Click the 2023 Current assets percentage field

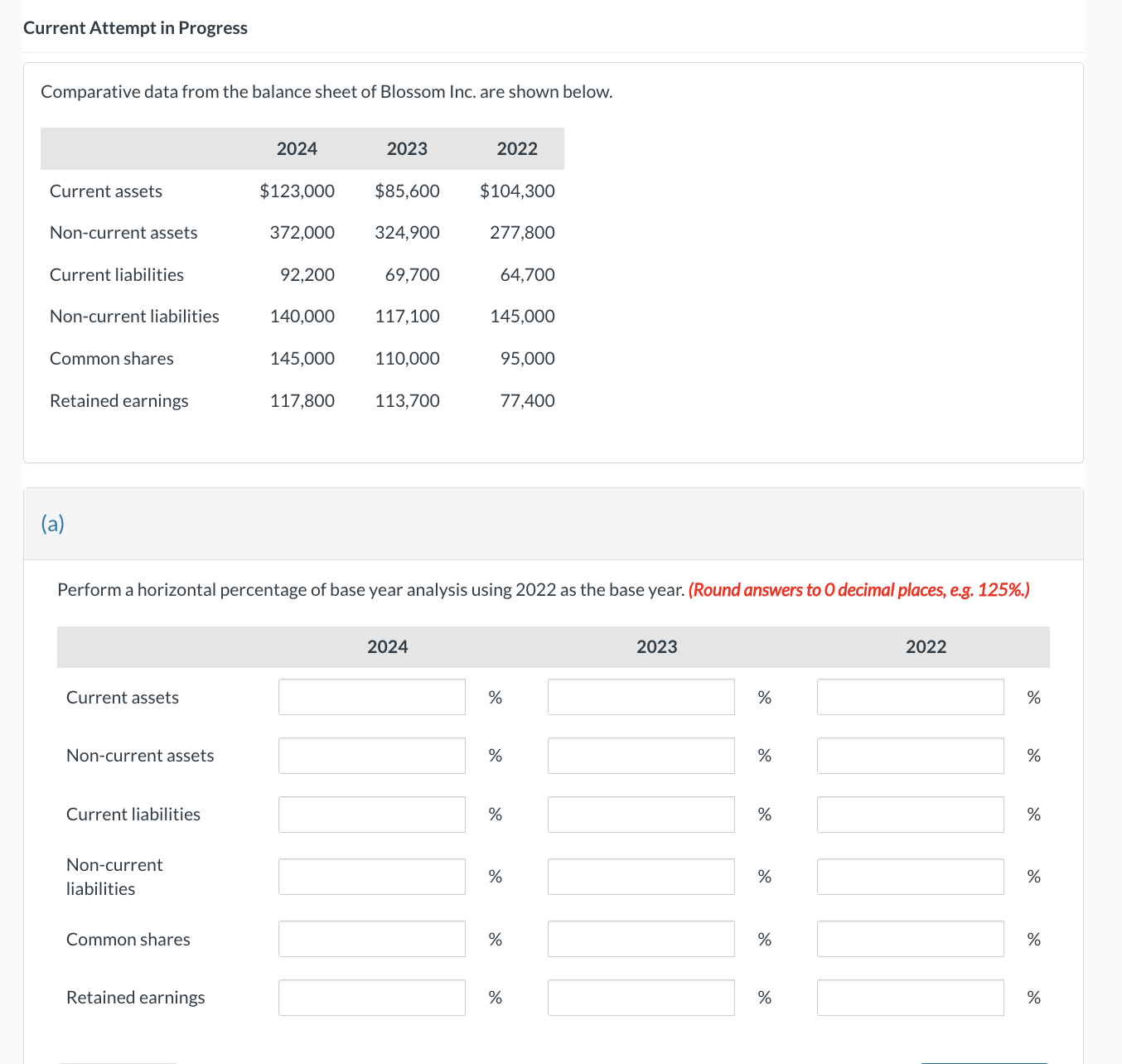point(641,697)
